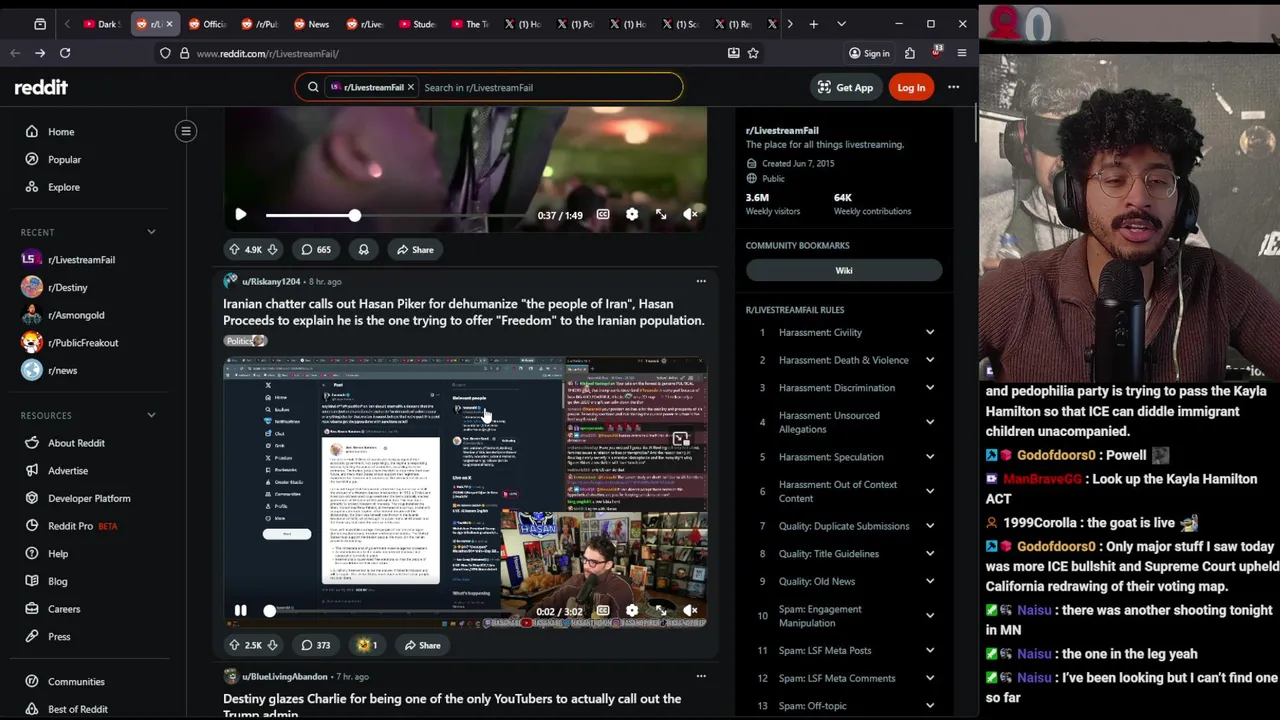This screenshot has width=1280, height=720.
Task: Upvote the post with 4.9K score
Action: (x=234, y=250)
